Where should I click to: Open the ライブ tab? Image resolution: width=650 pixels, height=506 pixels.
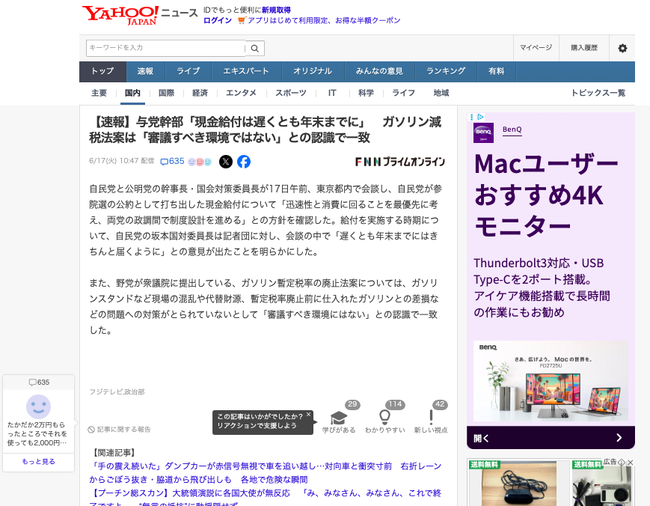pyautogui.click(x=188, y=71)
